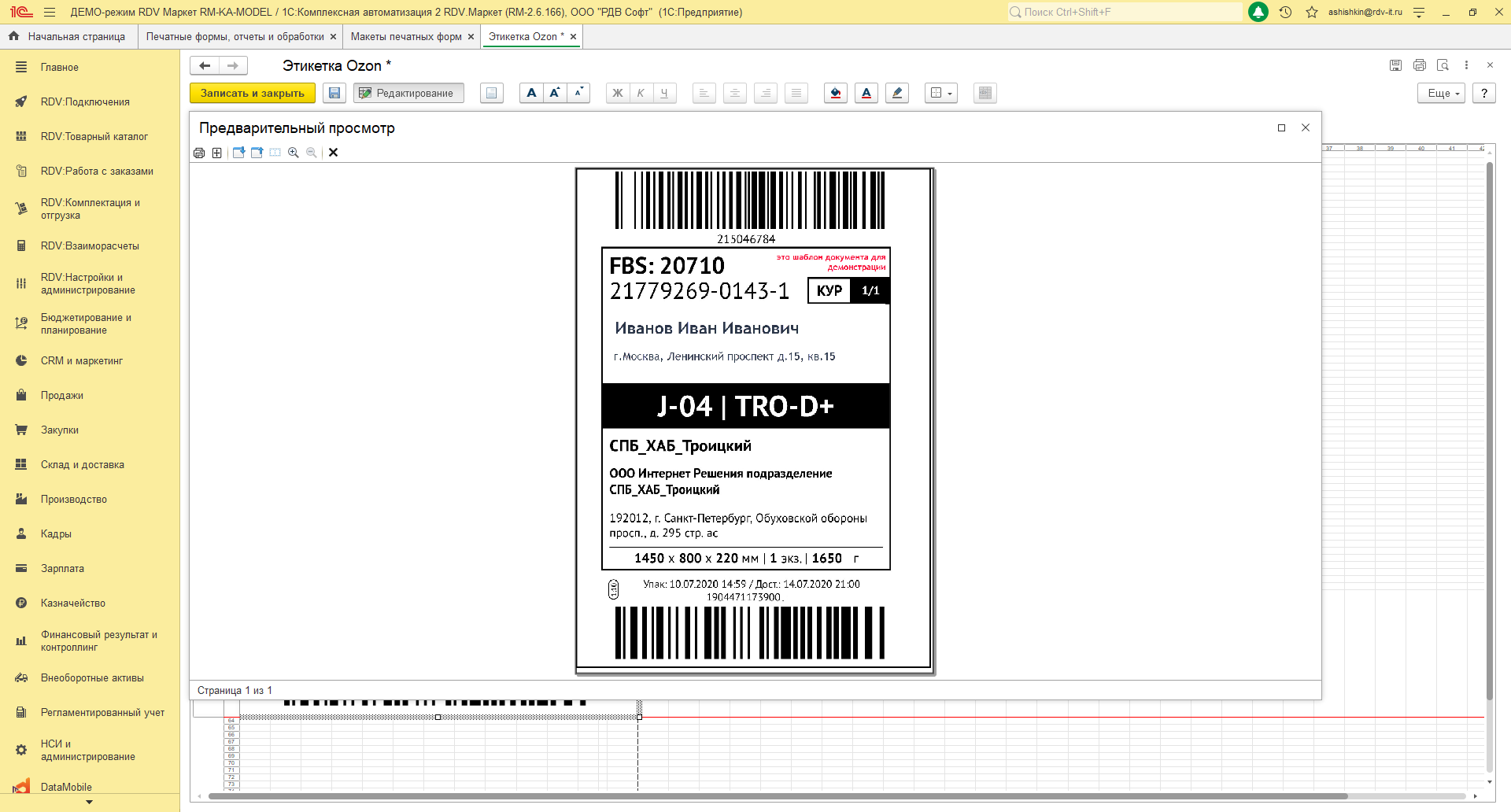The image size is (1511, 812).
Task: Click the Записать и закрыть button
Action: click(x=253, y=93)
